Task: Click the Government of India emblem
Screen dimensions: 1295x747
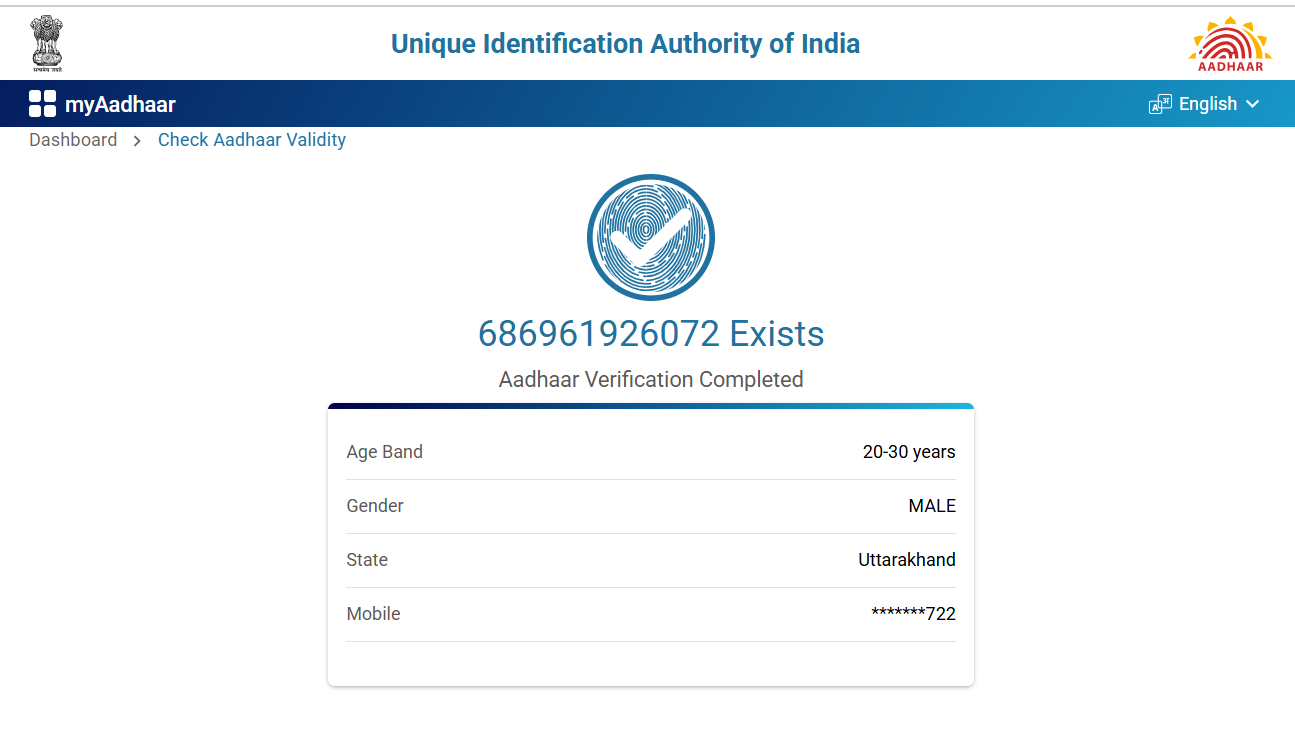Action: tap(47, 43)
